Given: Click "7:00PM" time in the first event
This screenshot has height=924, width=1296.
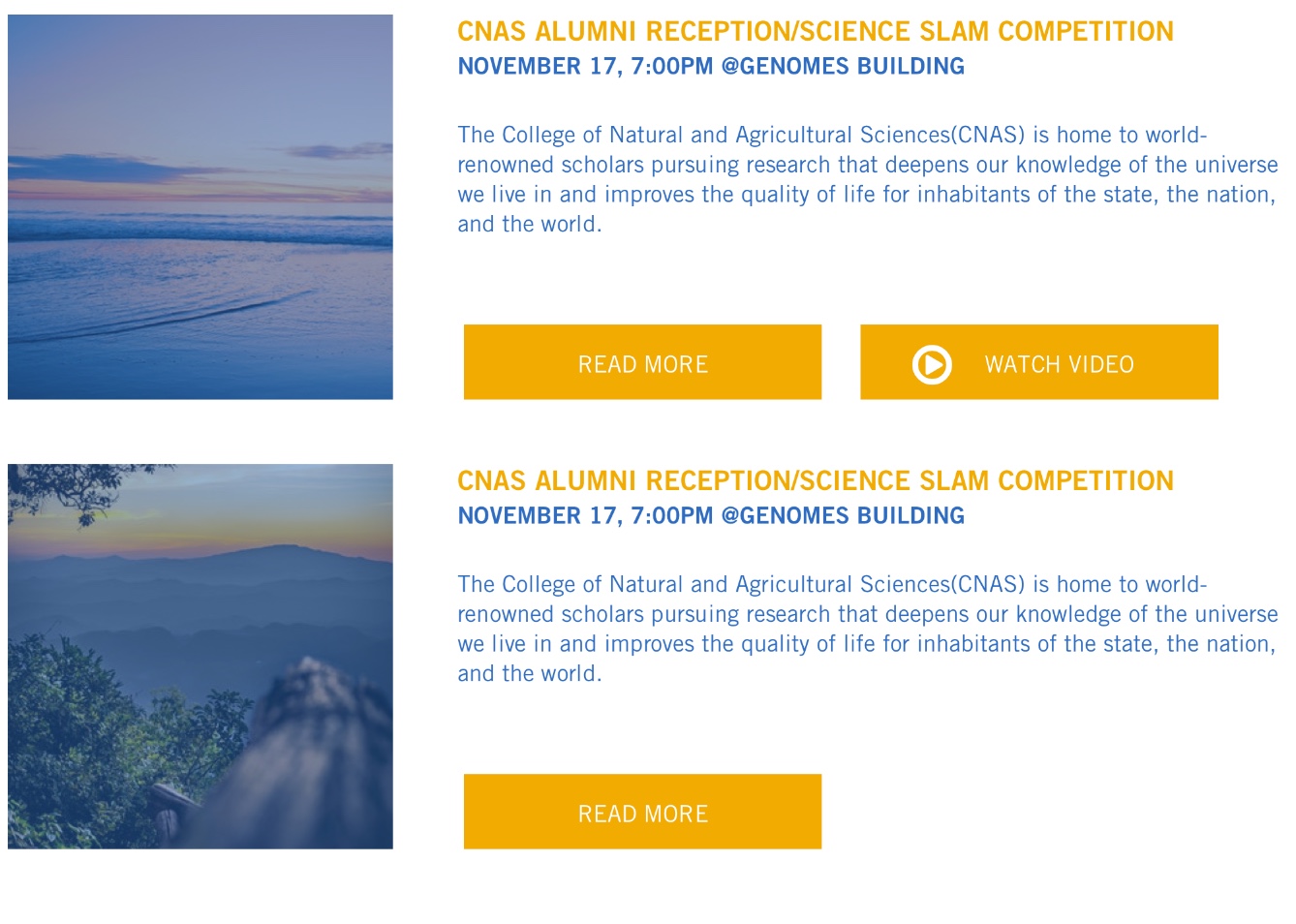Looking at the screenshot, I should tap(671, 66).
